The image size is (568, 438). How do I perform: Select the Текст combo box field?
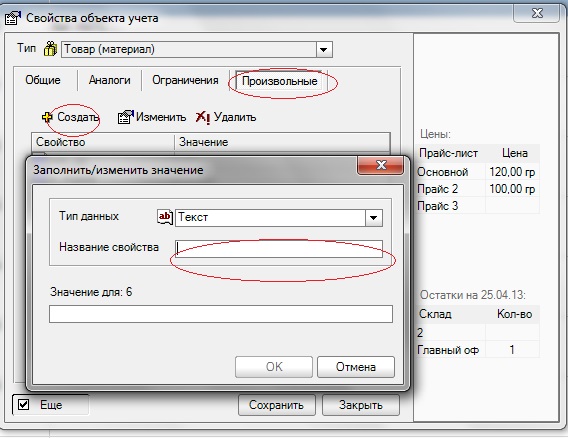(279, 218)
